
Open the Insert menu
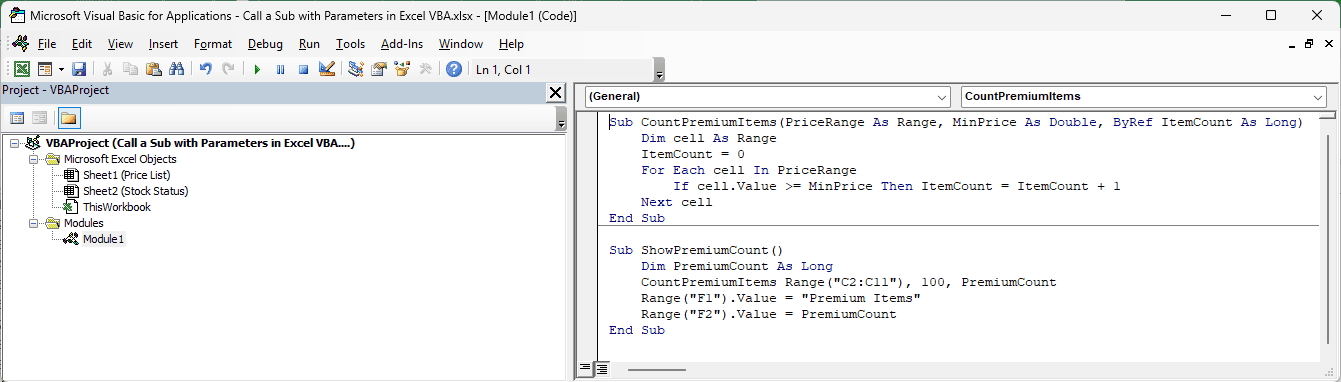(x=164, y=44)
